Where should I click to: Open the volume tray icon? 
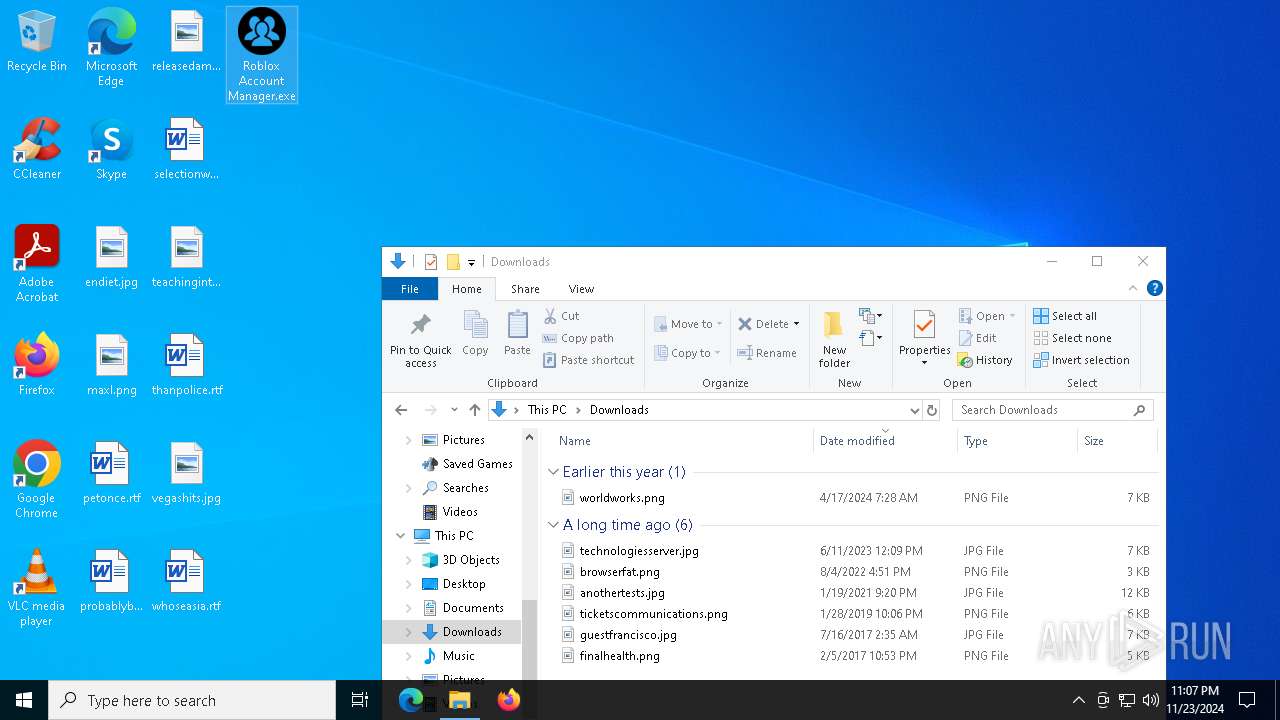[x=1151, y=700]
